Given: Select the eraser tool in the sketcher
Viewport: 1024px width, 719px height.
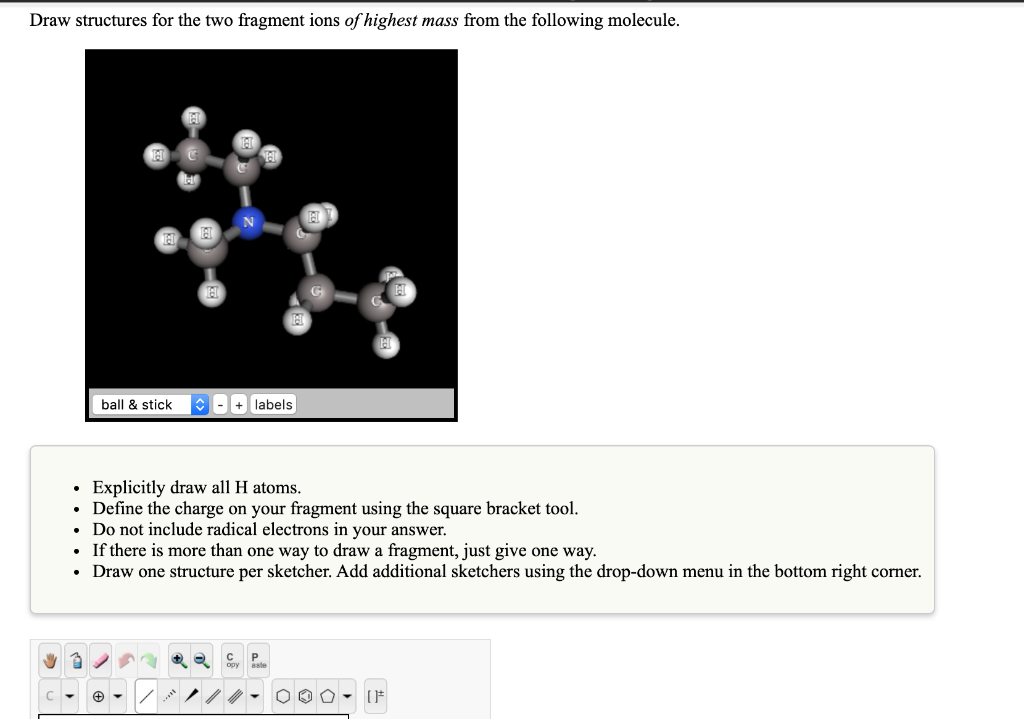Looking at the screenshot, I should (100, 659).
